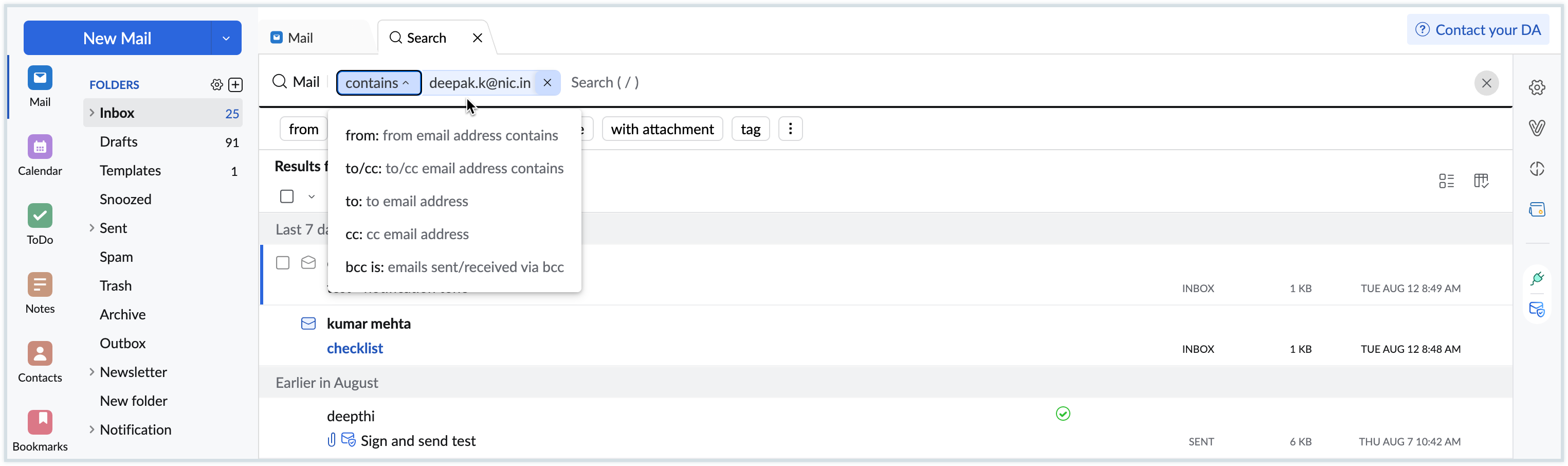
Task: Choose to/cc email address contains option
Action: [454, 168]
